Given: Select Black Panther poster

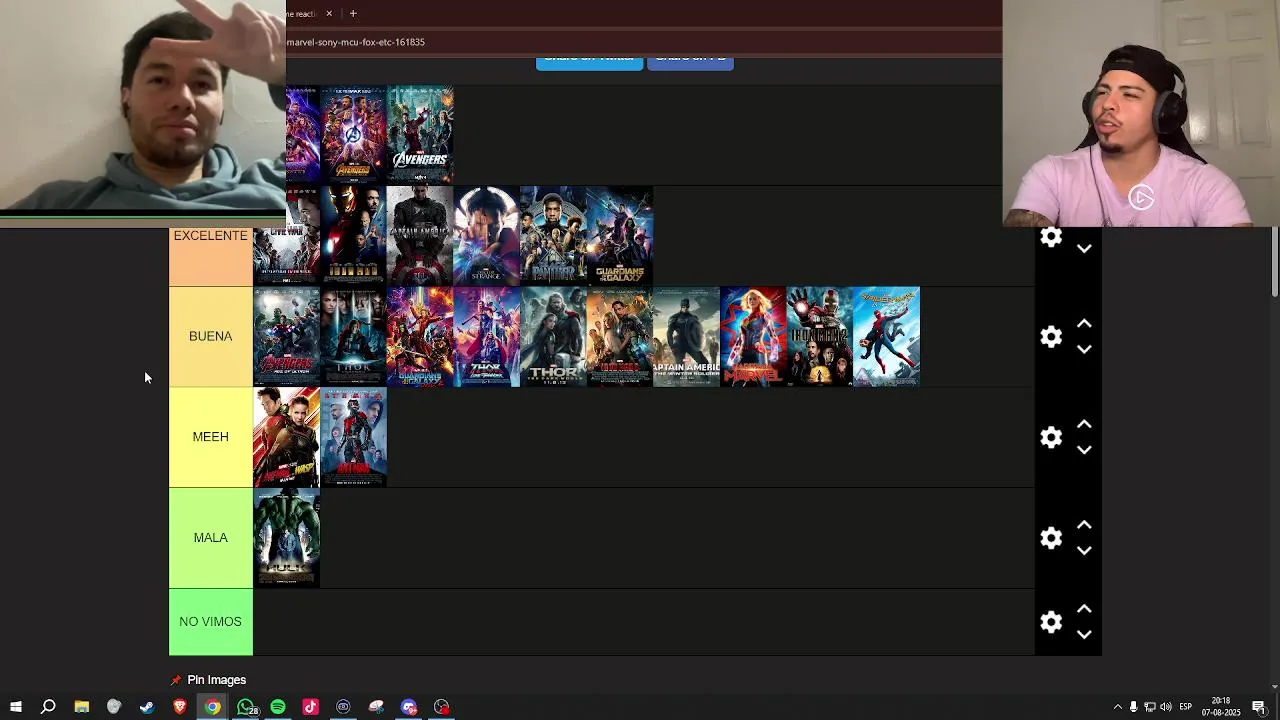Looking at the screenshot, I should point(553,236).
